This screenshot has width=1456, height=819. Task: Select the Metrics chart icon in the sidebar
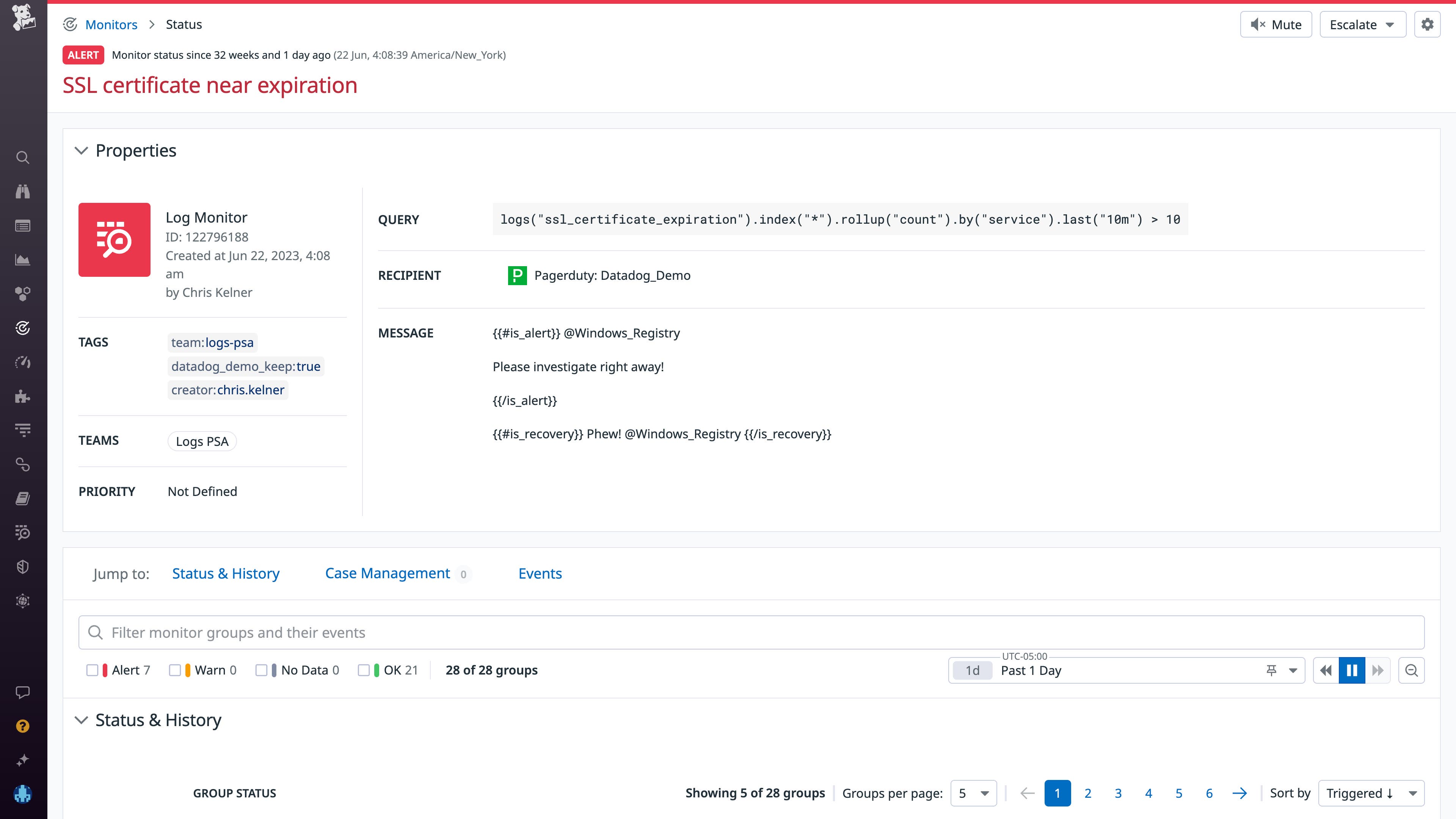tap(23, 260)
